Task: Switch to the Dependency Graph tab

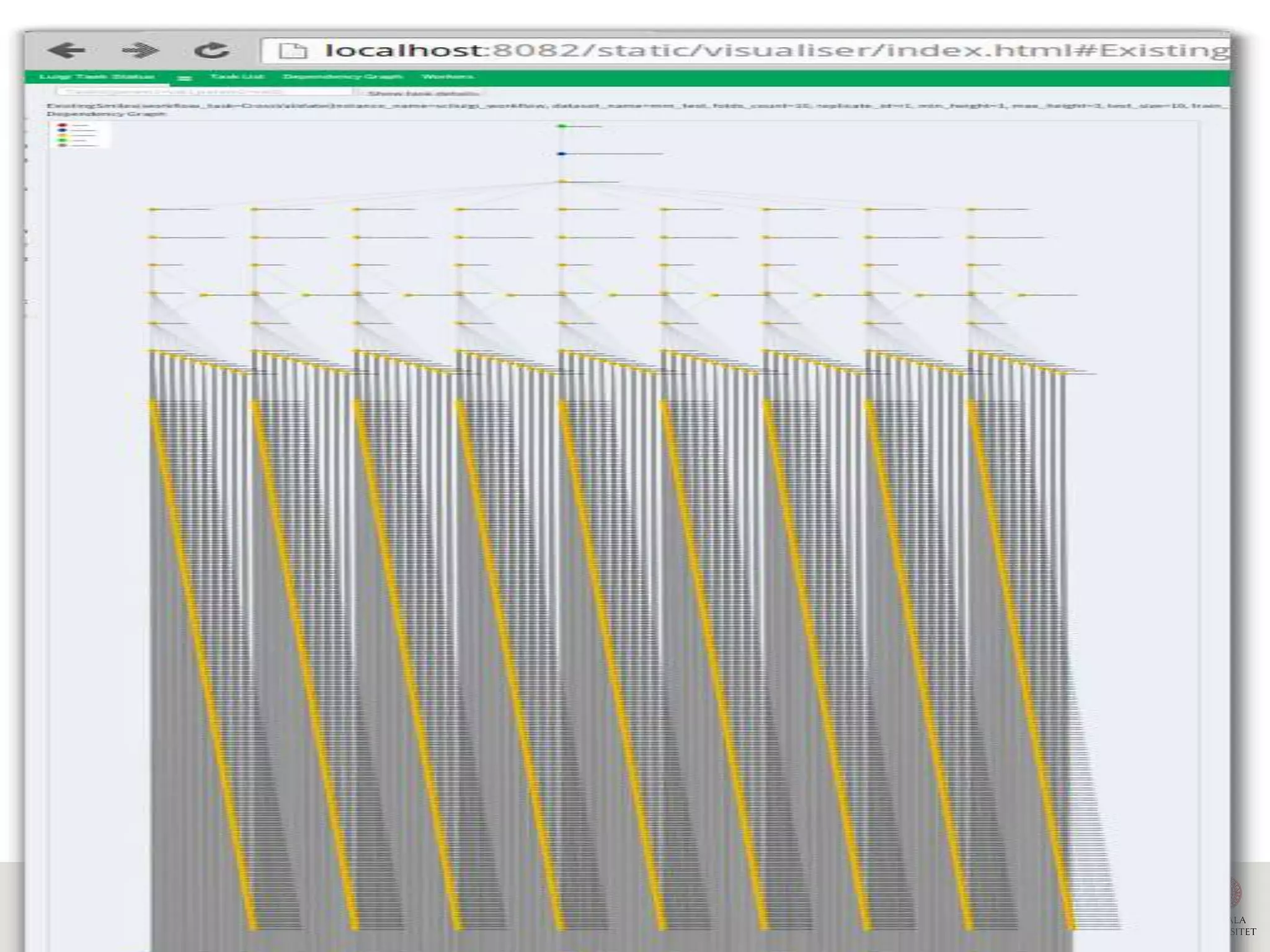Action: click(342, 77)
